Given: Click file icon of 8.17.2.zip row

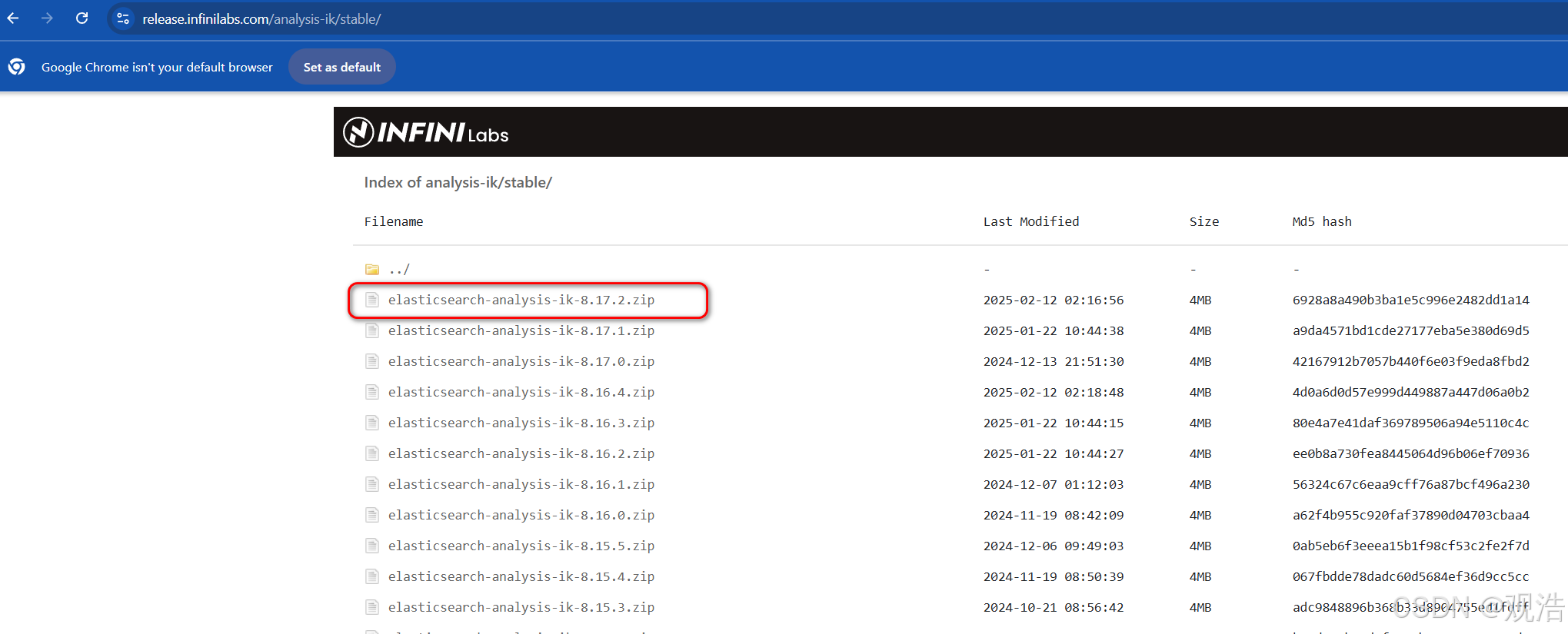Looking at the screenshot, I should tap(372, 300).
